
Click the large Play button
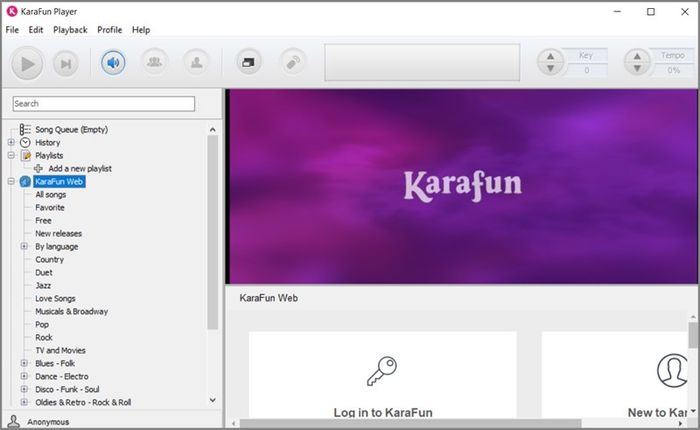click(27, 64)
